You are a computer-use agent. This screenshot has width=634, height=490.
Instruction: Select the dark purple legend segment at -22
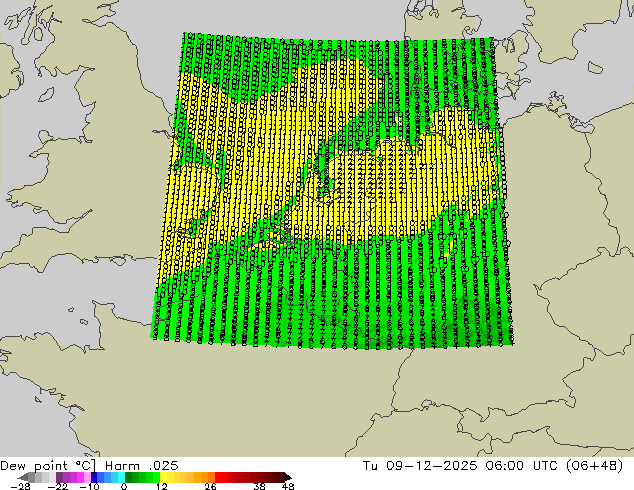(59, 477)
